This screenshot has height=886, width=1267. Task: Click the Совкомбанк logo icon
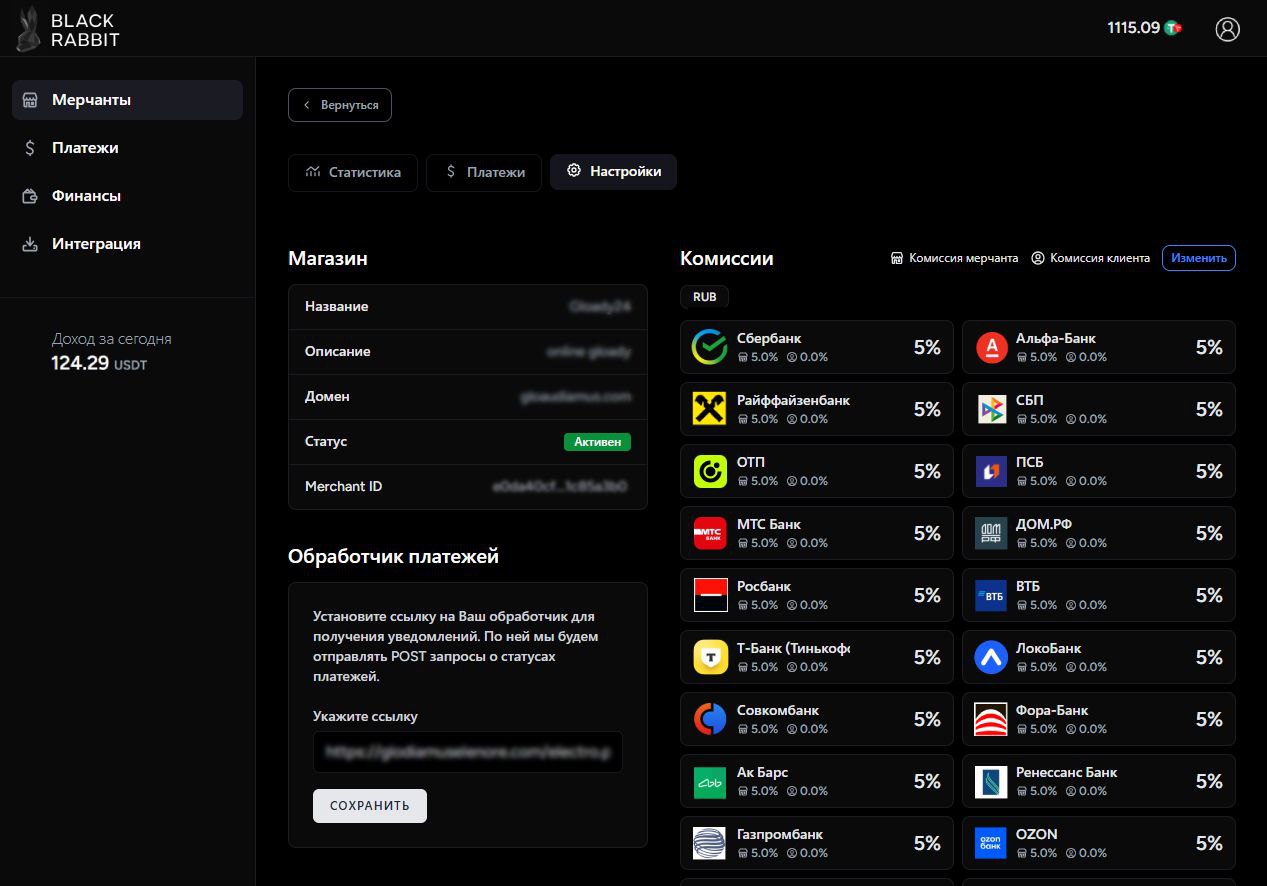tap(710, 719)
